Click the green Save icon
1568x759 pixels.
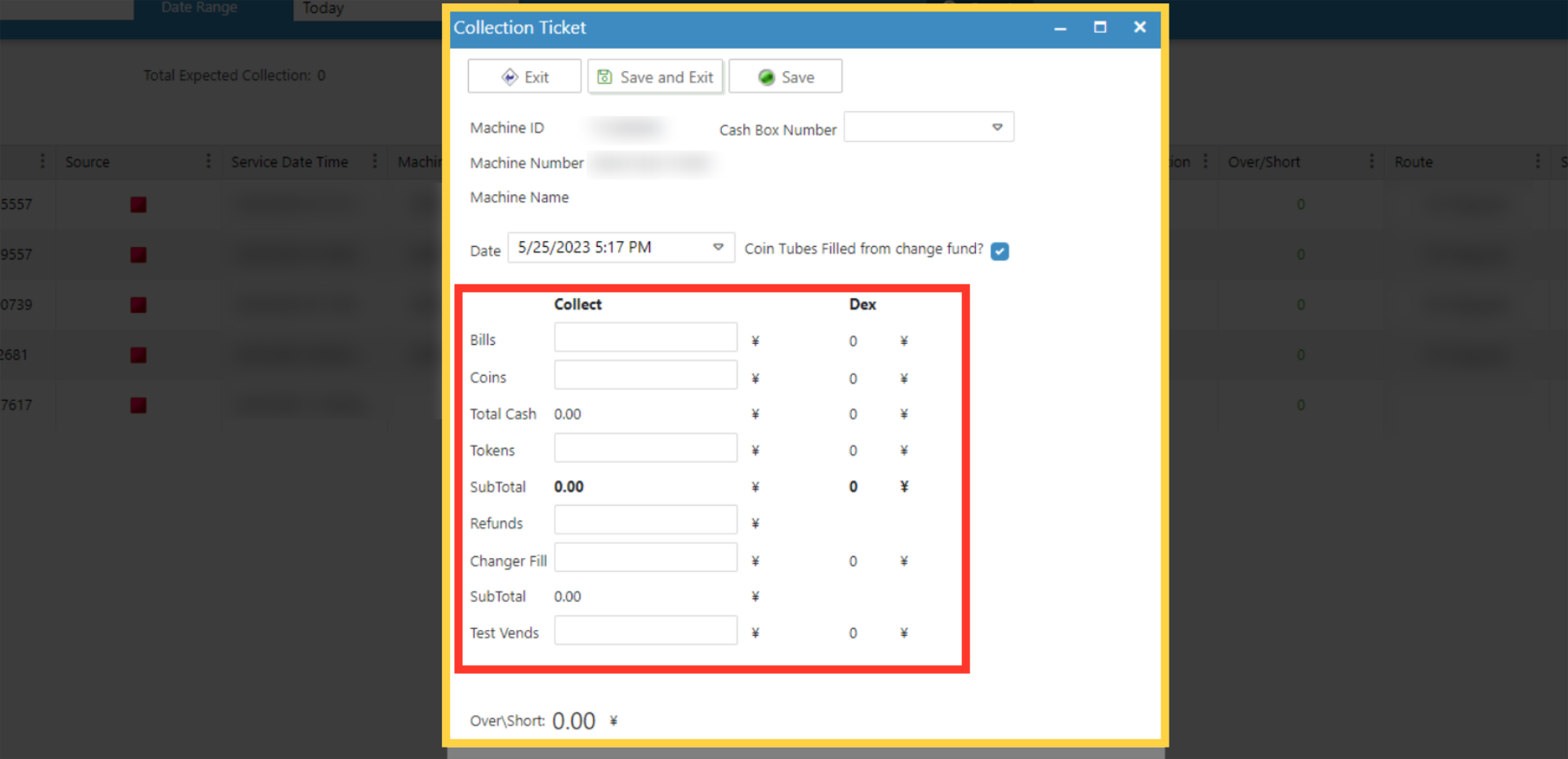(x=766, y=77)
